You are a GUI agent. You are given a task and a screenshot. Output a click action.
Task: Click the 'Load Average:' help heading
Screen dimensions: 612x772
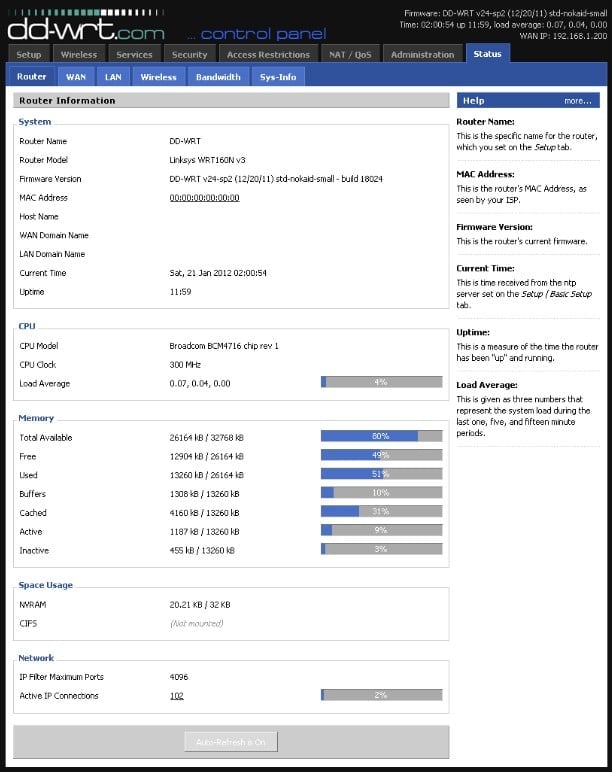487,385
